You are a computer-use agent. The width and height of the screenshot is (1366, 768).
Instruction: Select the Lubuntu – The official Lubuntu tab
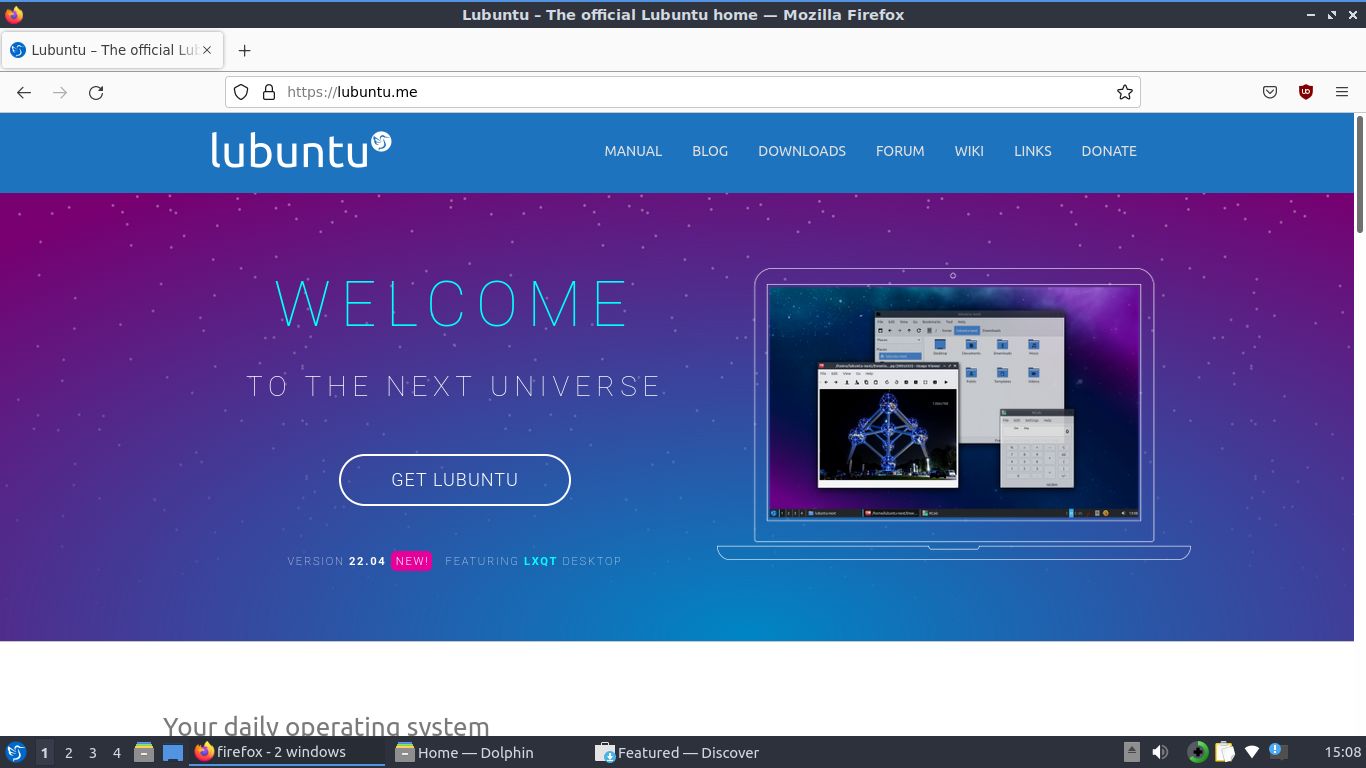pyautogui.click(x=112, y=50)
